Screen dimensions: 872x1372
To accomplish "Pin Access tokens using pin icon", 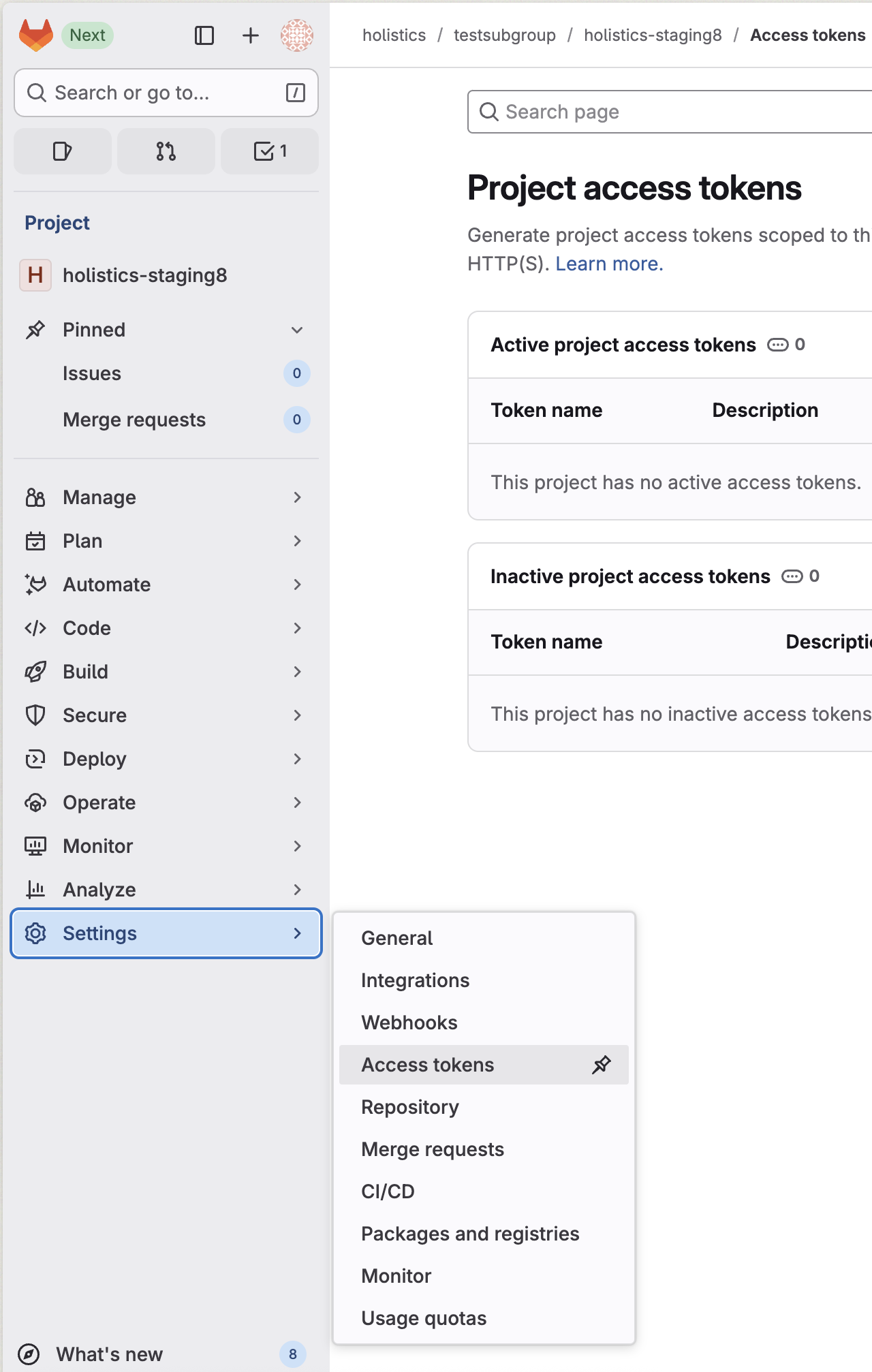I will pyautogui.click(x=601, y=1065).
